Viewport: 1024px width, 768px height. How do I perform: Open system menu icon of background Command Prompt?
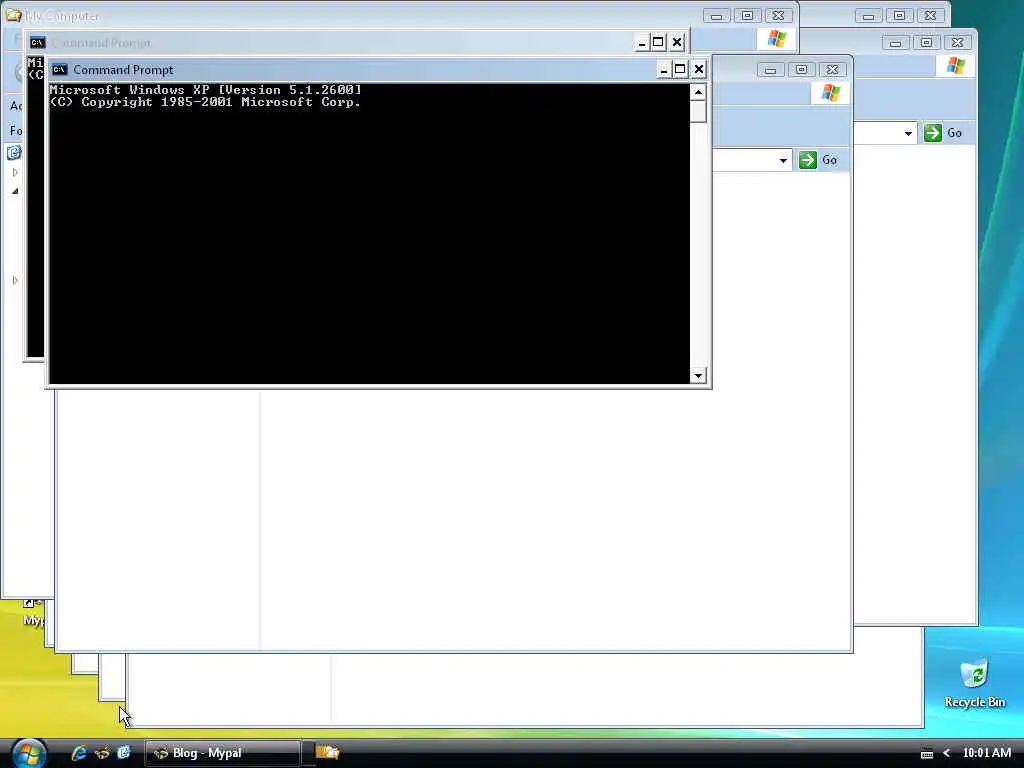click(38, 42)
